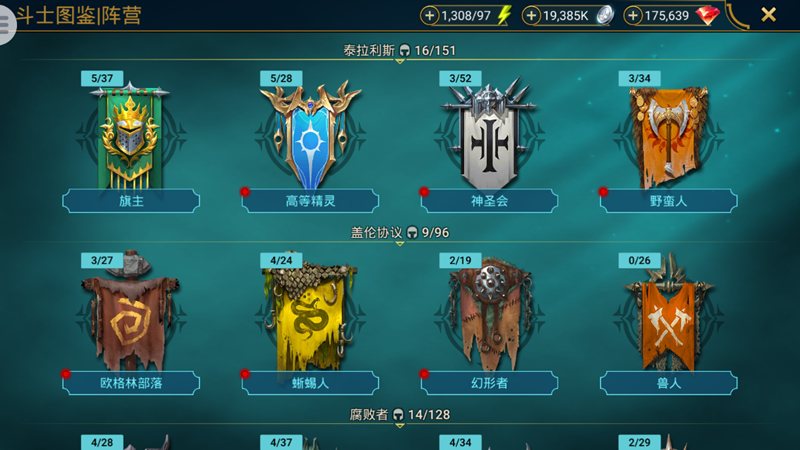This screenshot has width=800, height=450.
Task: Click the 兽人 faction label button
Action: pyautogui.click(x=668, y=383)
